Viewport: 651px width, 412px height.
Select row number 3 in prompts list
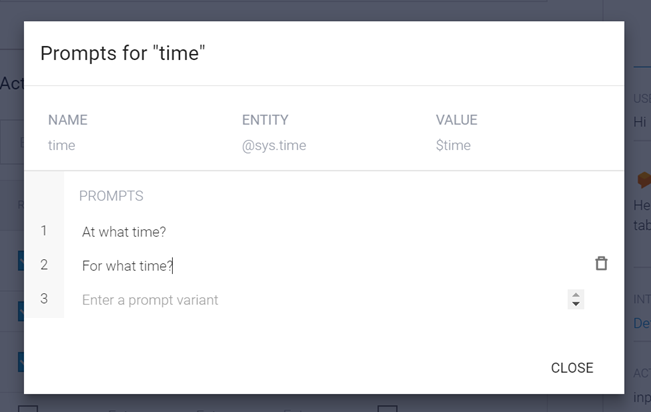point(44,299)
